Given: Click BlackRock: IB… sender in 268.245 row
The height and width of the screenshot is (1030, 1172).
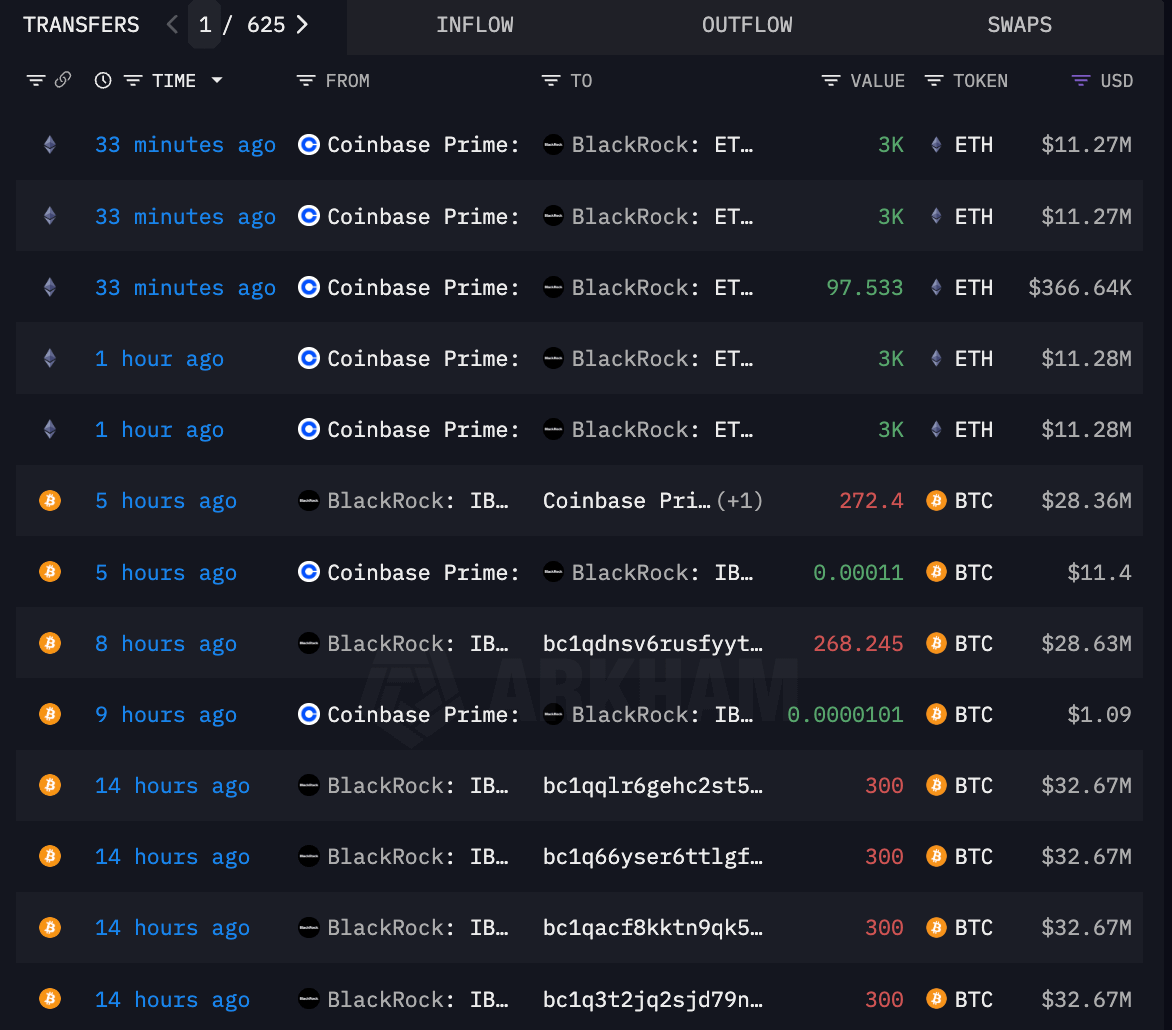Looking at the screenshot, I should (x=418, y=644).
